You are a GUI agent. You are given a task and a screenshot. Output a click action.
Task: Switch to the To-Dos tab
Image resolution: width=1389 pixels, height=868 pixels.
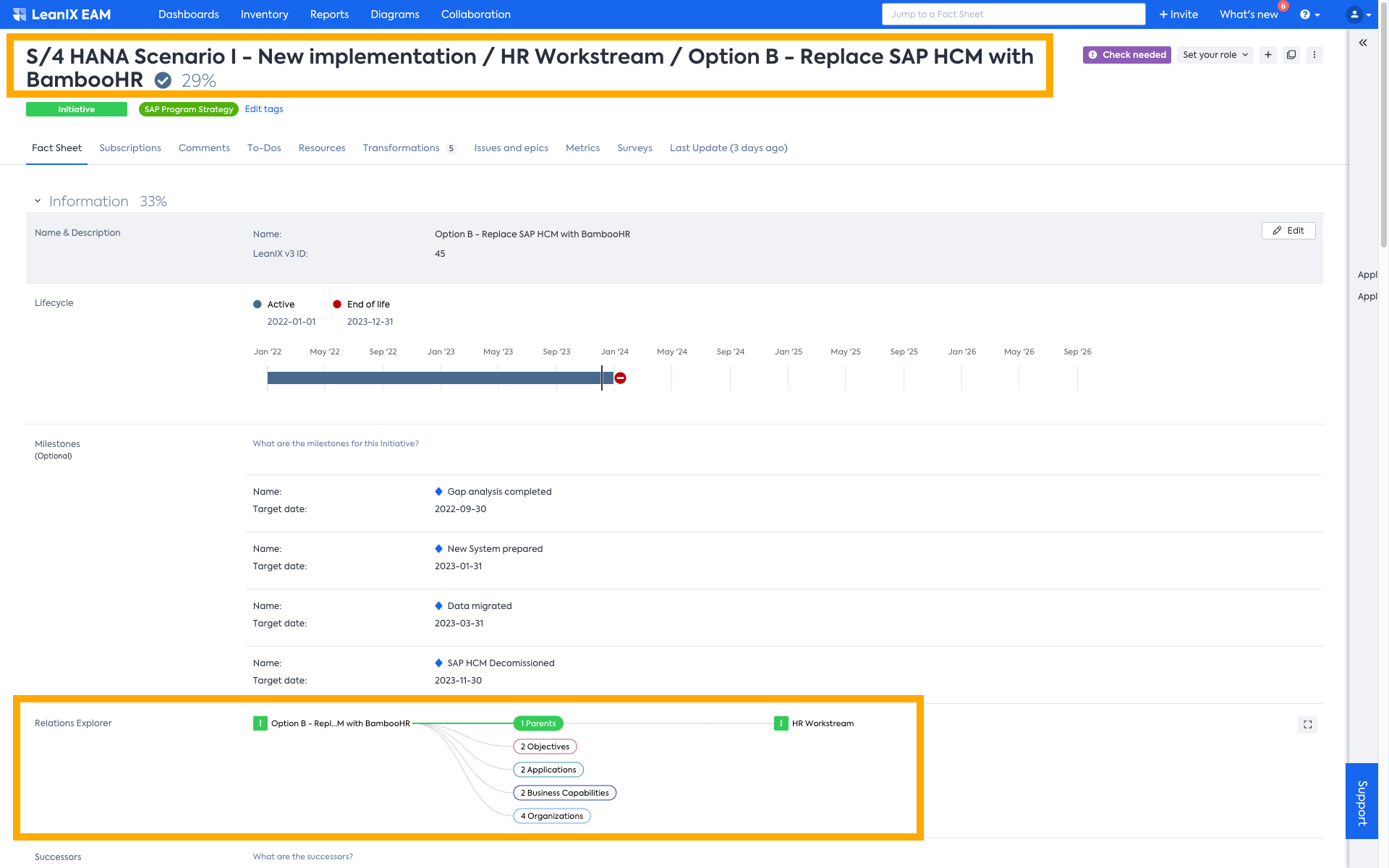click(264, 148)
